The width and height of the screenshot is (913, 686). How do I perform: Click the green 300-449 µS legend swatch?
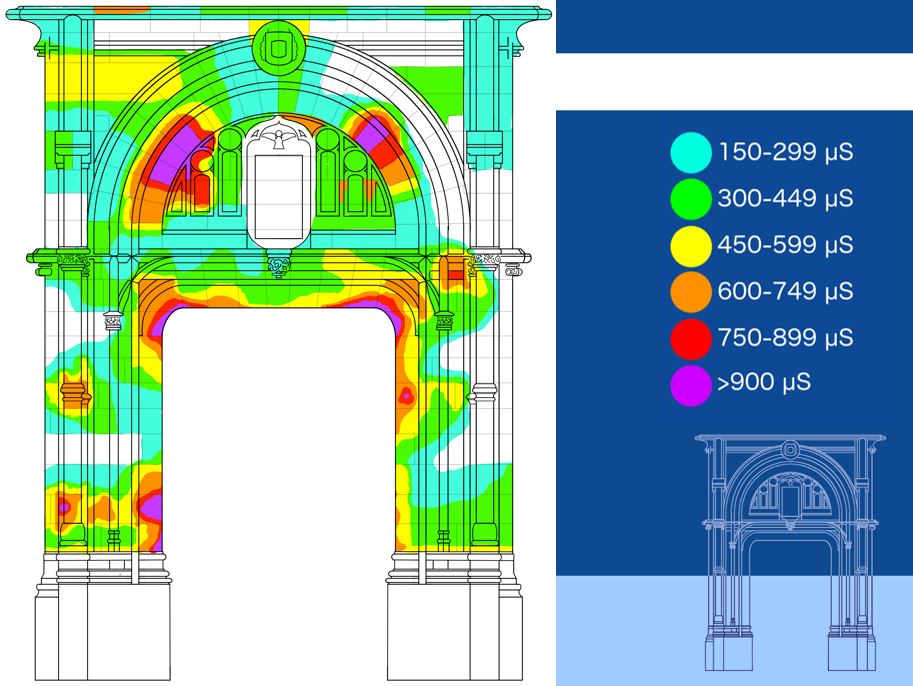pyautogui.click(x=691, y=199)
